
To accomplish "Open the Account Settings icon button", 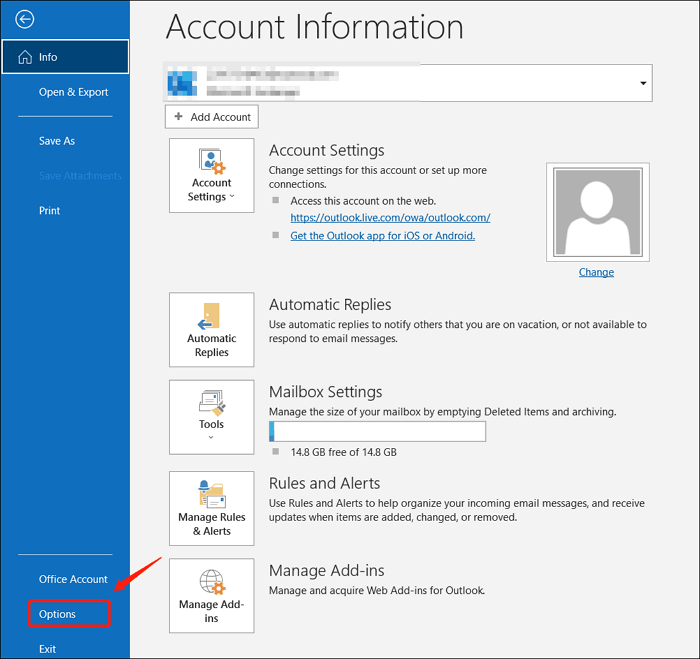I will (211, 161).
